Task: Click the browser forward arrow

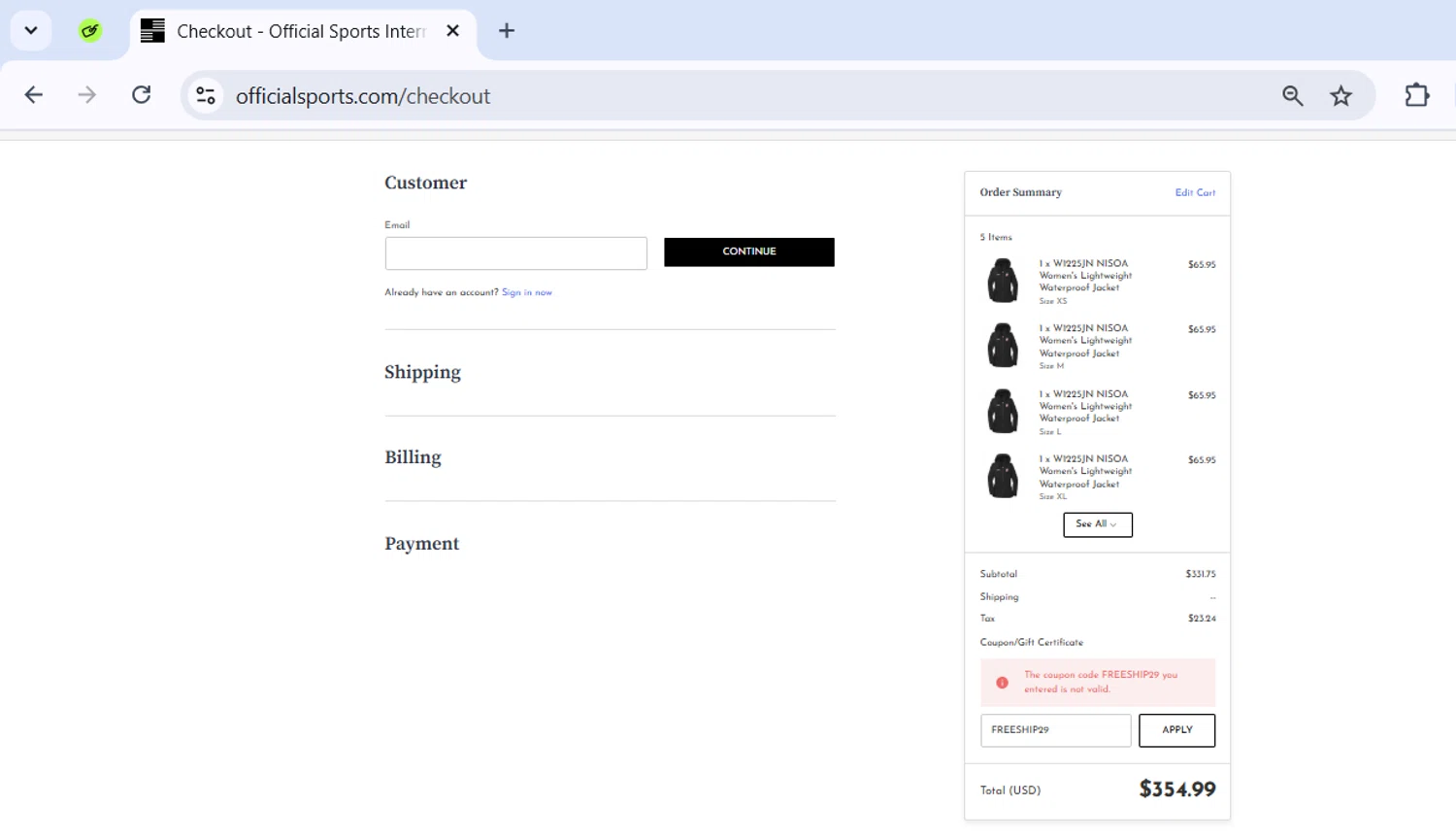Action: tap(87, 95)
